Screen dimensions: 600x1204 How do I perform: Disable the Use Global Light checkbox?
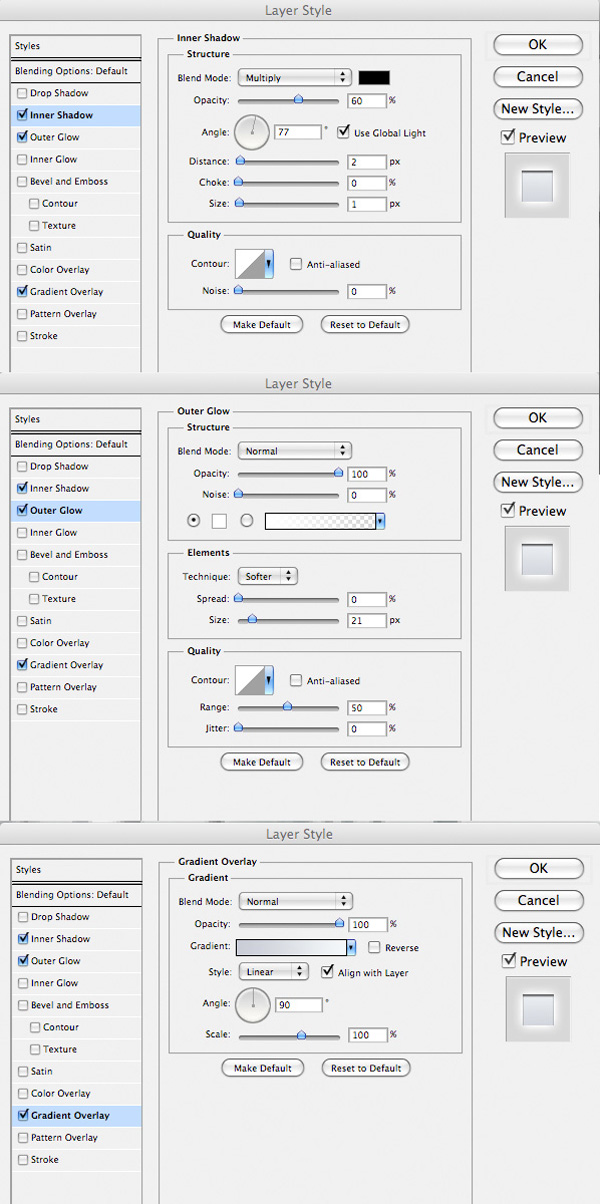[344, 132]
